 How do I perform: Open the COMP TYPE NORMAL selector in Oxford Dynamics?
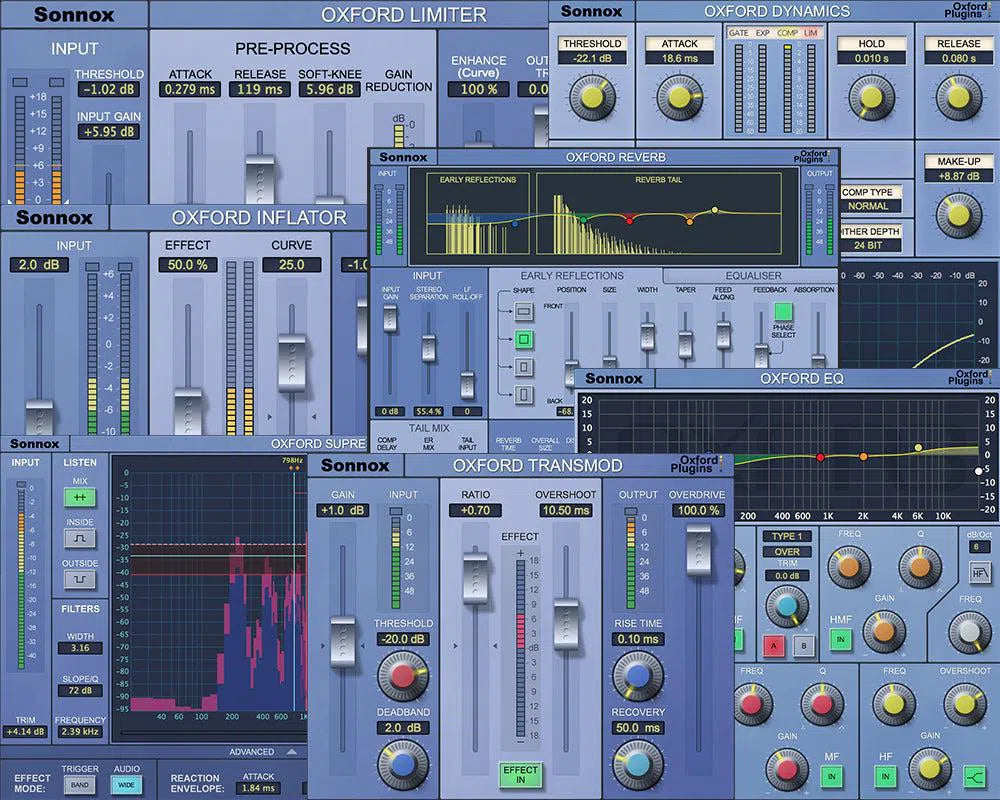click(x=868, y=205)
